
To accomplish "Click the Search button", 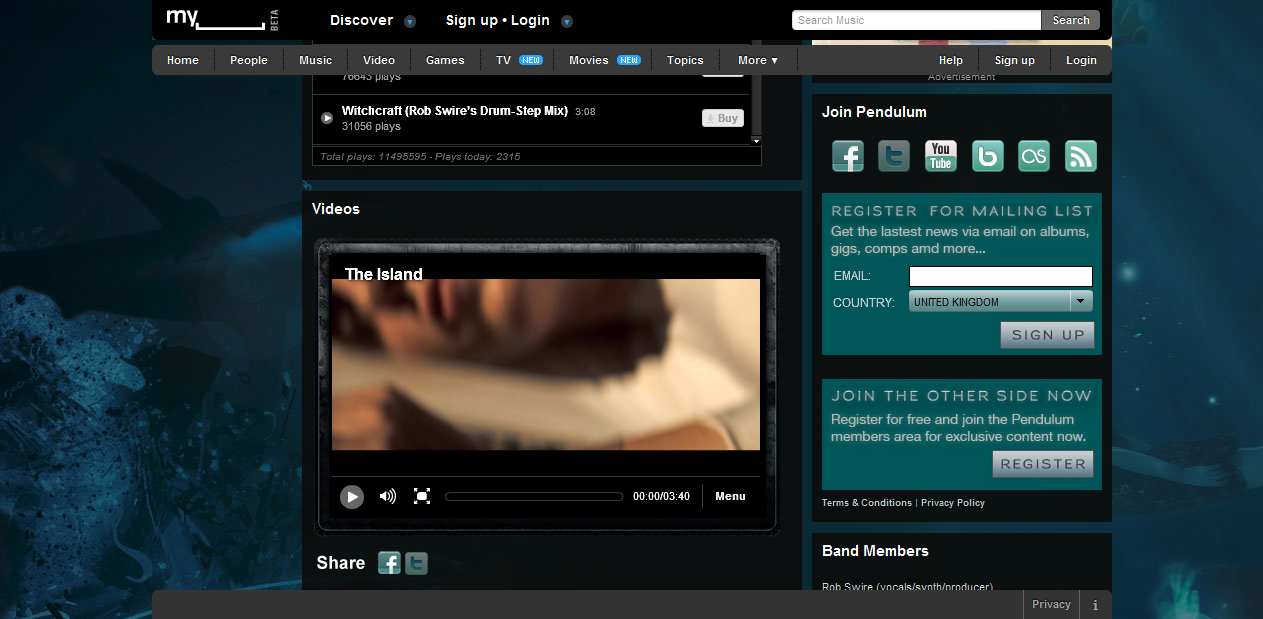I will pos(1070,20).
